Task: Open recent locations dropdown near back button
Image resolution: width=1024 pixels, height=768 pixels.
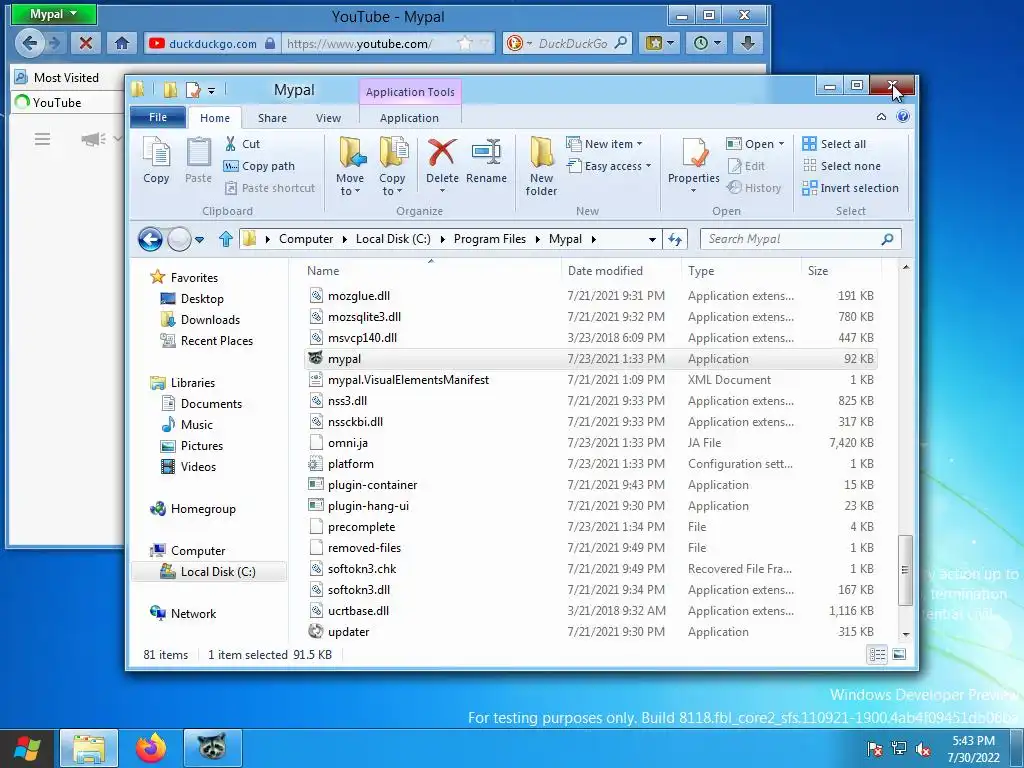Action: tap(200, 240)
